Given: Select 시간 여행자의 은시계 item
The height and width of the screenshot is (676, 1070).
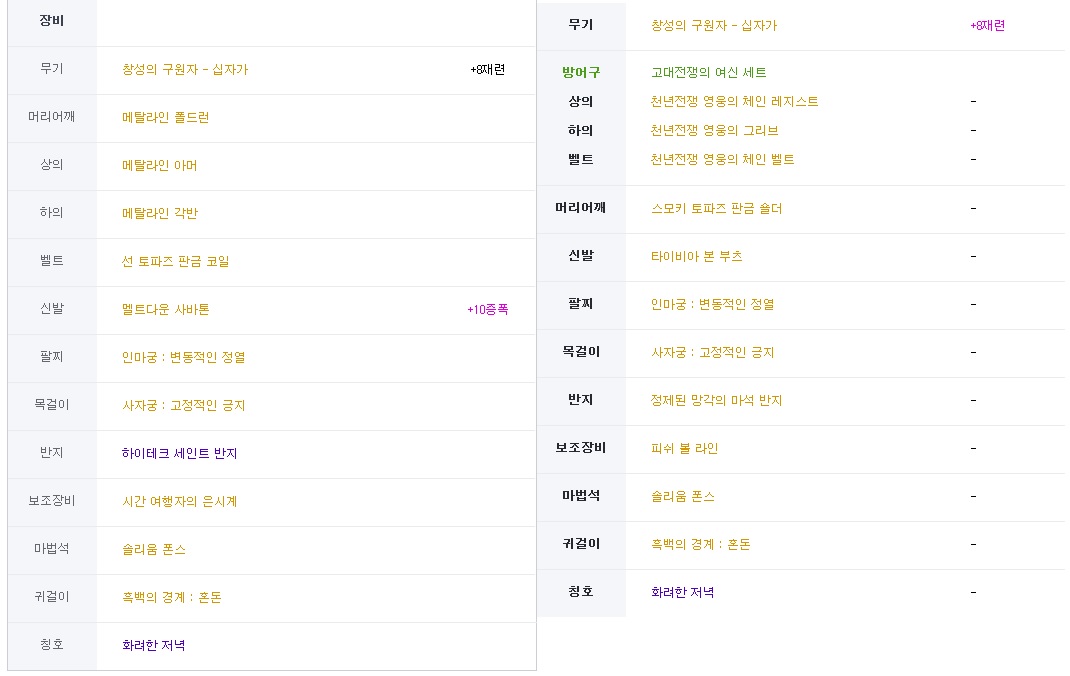Looking at the screenshot, I should pyautogui.click(x=179, y=501).
